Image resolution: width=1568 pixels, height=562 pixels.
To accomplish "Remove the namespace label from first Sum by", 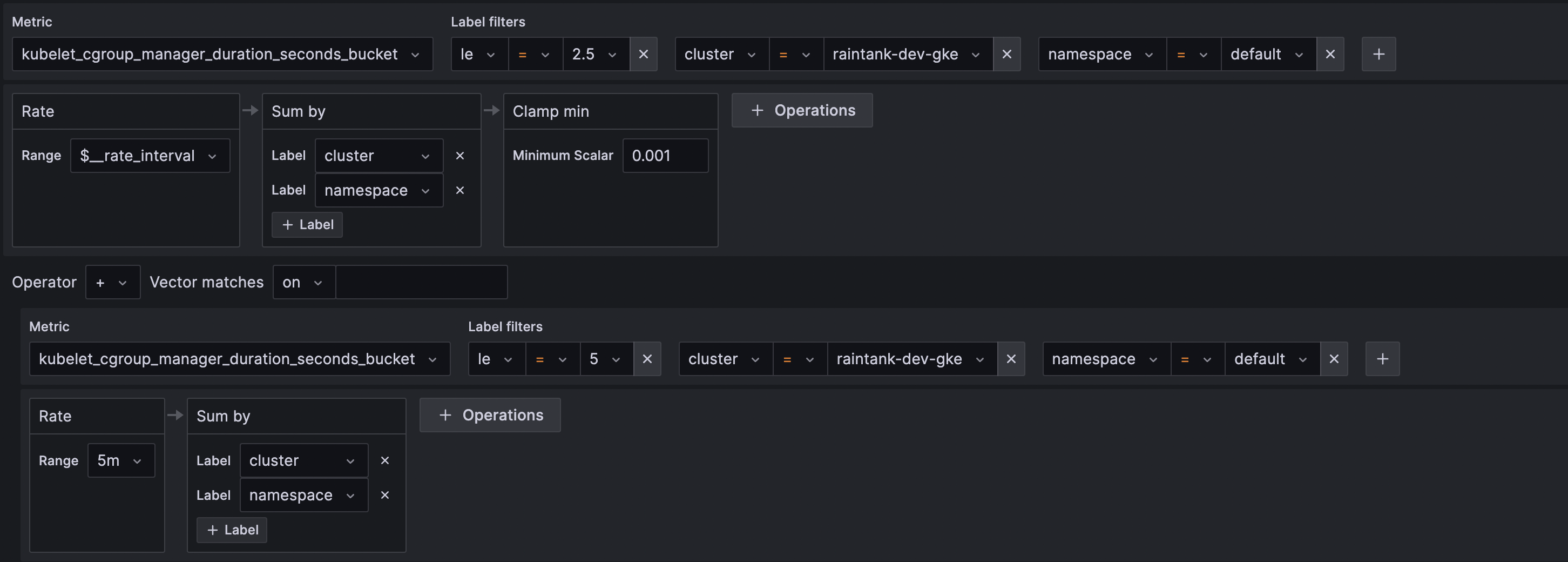I will click(459, 190).
